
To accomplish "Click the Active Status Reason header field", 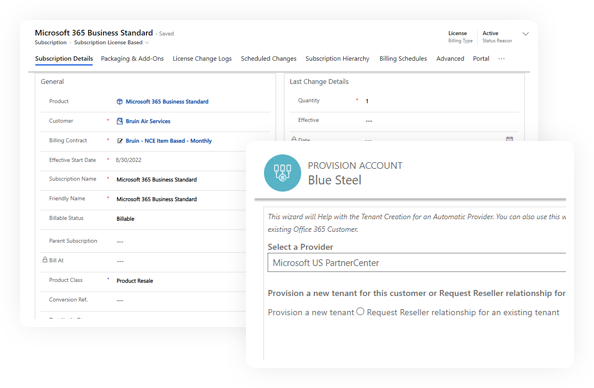I will 497,37.
